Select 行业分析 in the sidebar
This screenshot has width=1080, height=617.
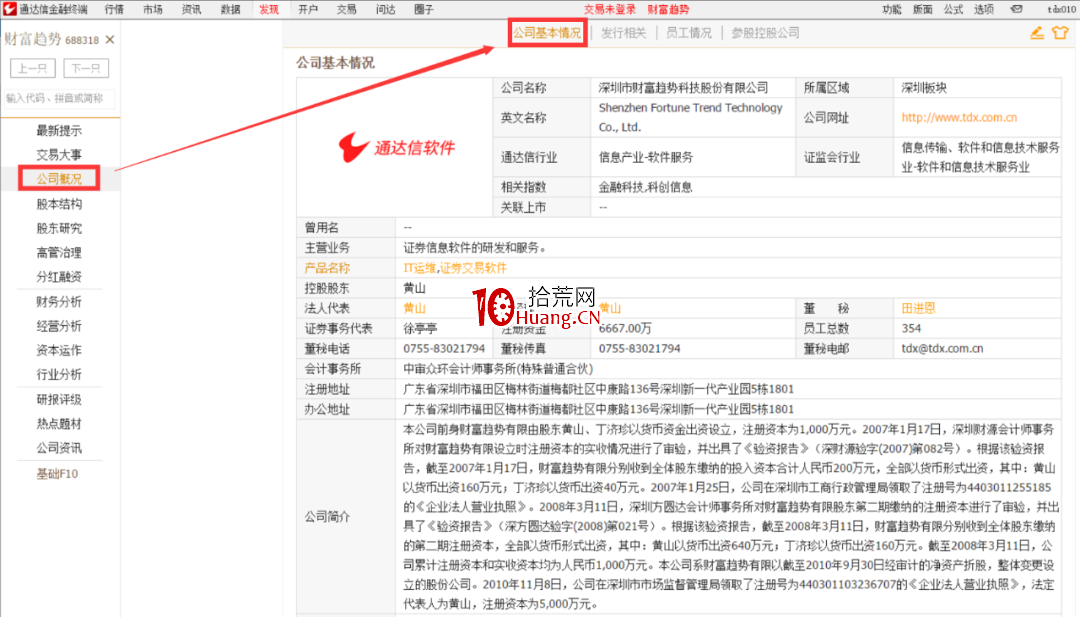[59, 374]
